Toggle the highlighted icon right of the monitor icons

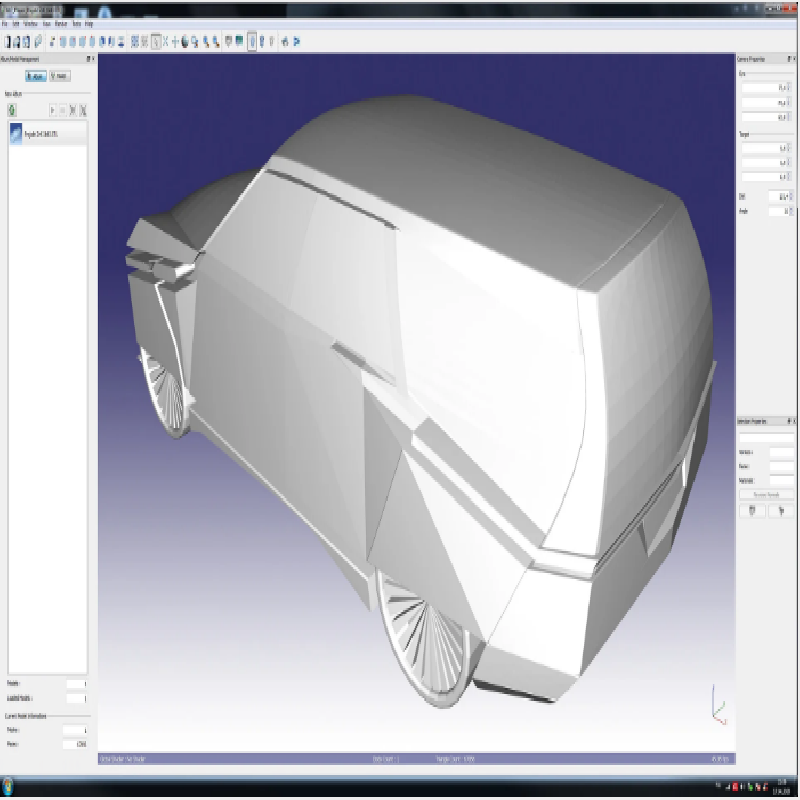(x=251, y=42)
